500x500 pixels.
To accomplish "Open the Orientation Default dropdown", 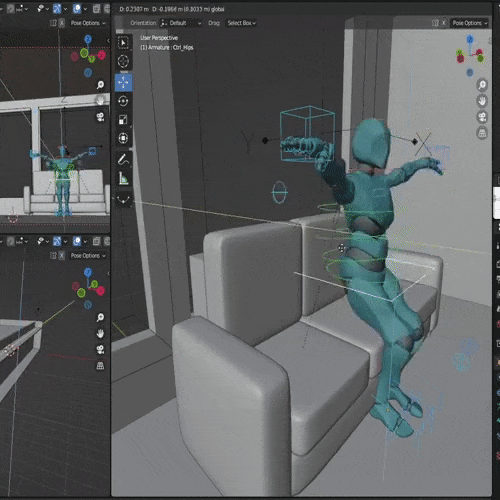I will point(181,23).
